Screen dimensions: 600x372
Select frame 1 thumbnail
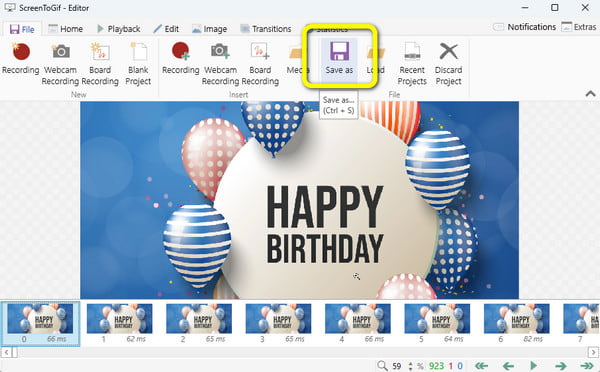click(x=120, y=324)
